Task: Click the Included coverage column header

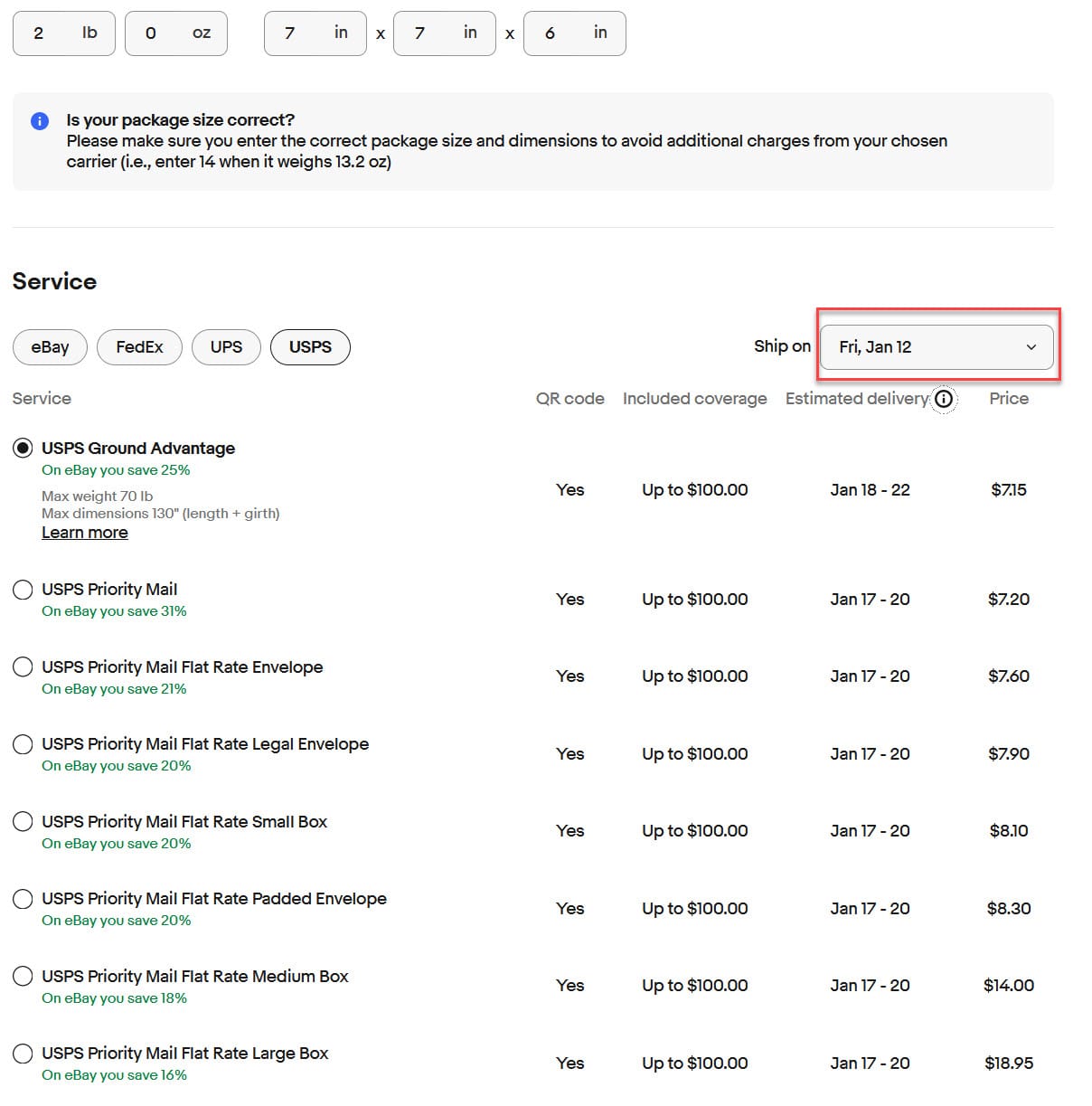Action: (695, 399)
